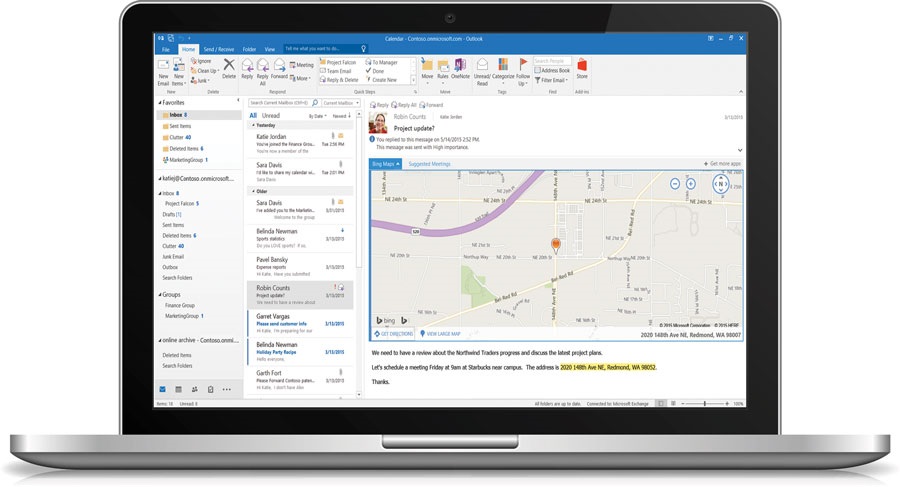
Task: Zoom in on the Bing map
Action: coord(691,184)
